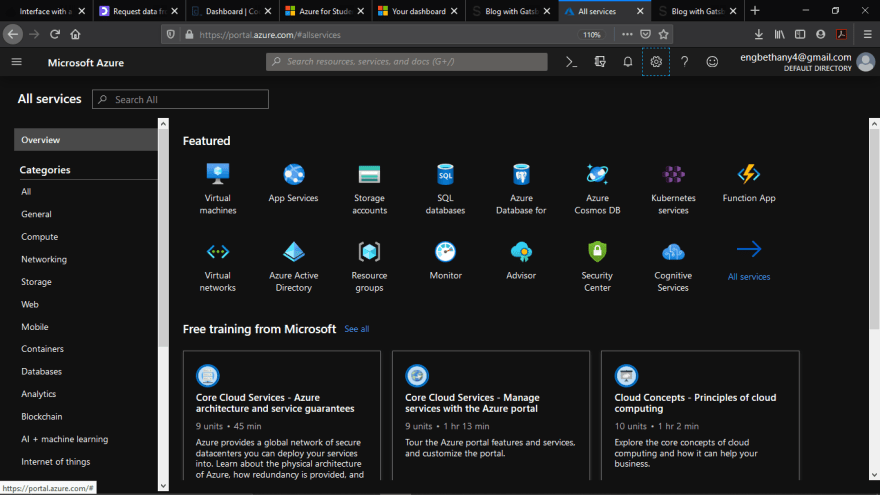Click See all training link
Viewport: 880px width, 495px height.
click(356, 329)
